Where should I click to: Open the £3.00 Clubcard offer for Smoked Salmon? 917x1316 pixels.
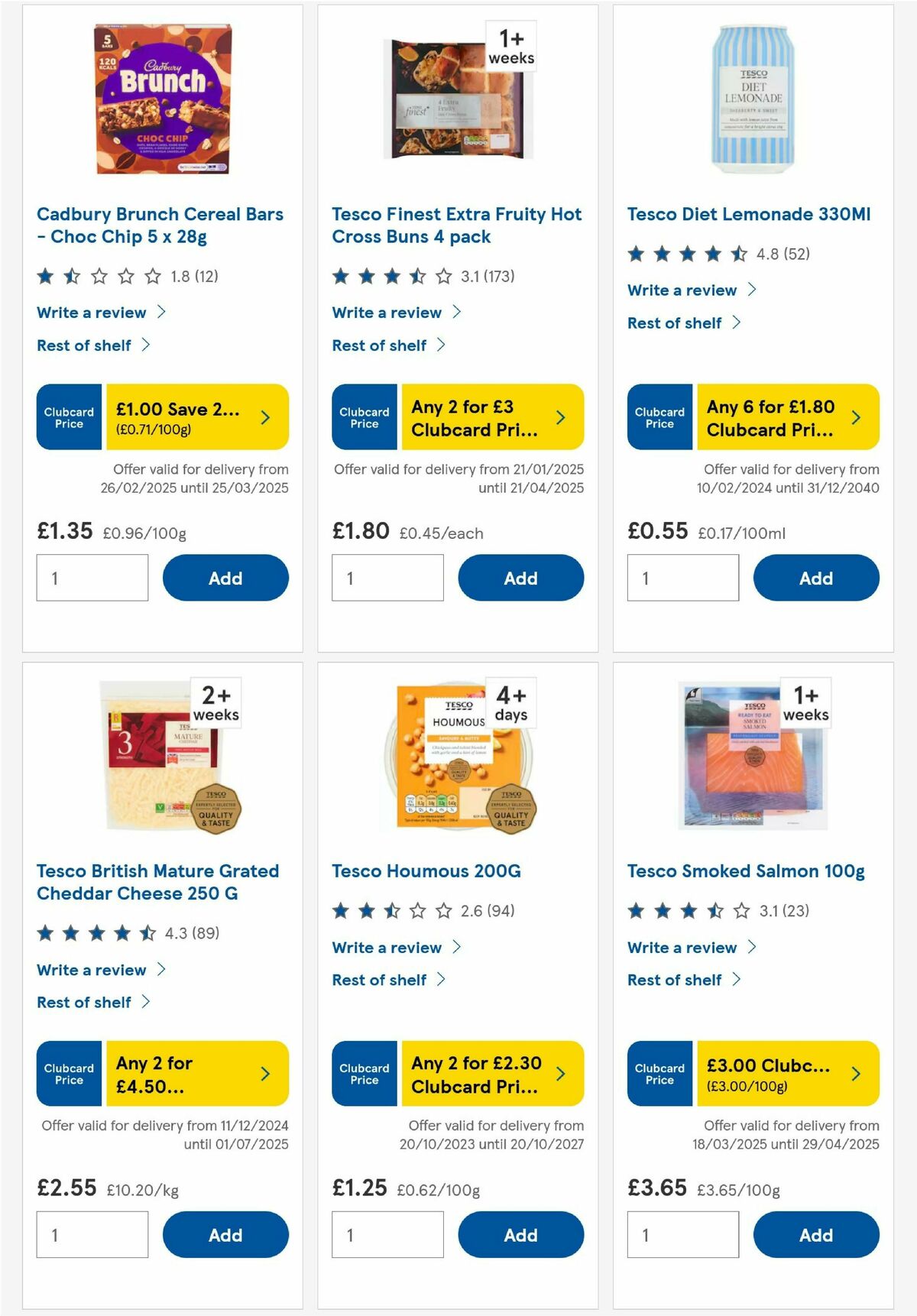coord(764,1074)
